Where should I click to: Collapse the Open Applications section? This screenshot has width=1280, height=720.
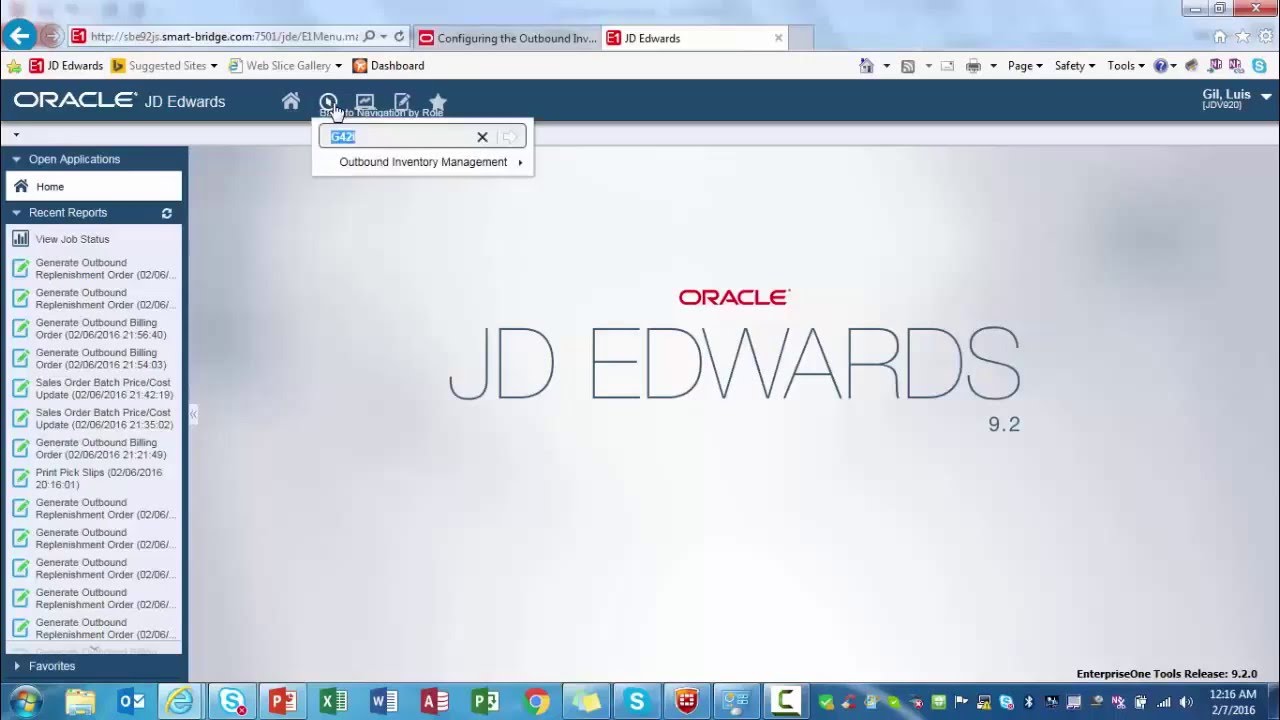16,159
